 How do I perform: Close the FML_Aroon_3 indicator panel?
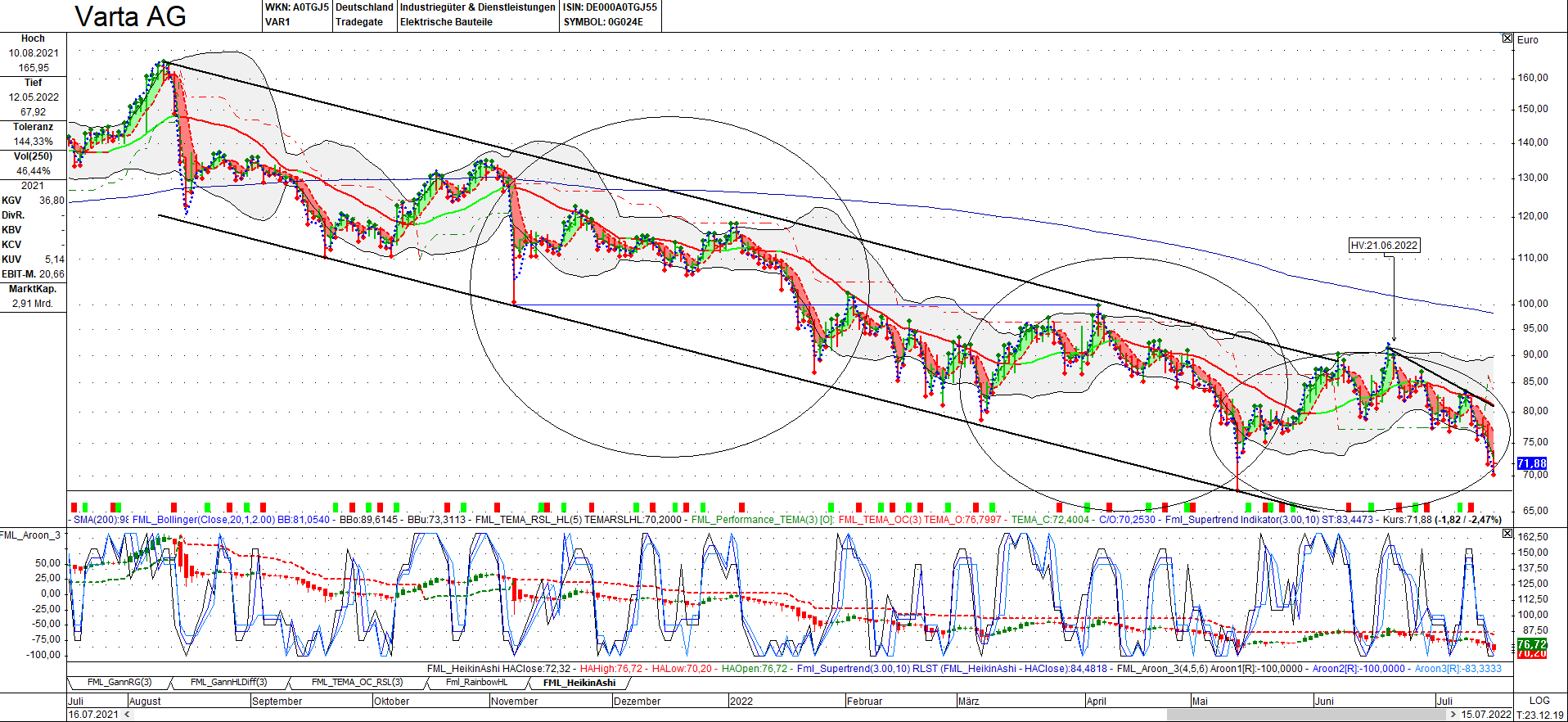point(1507,534)
